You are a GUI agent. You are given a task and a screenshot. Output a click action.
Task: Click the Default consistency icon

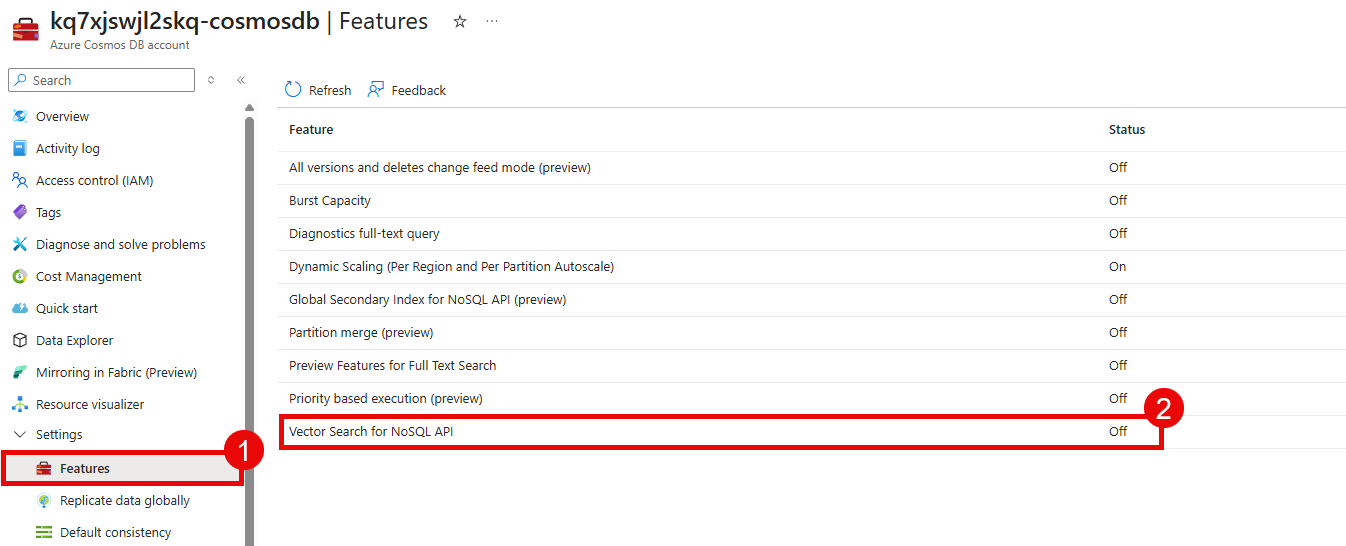tap(43, 532)
